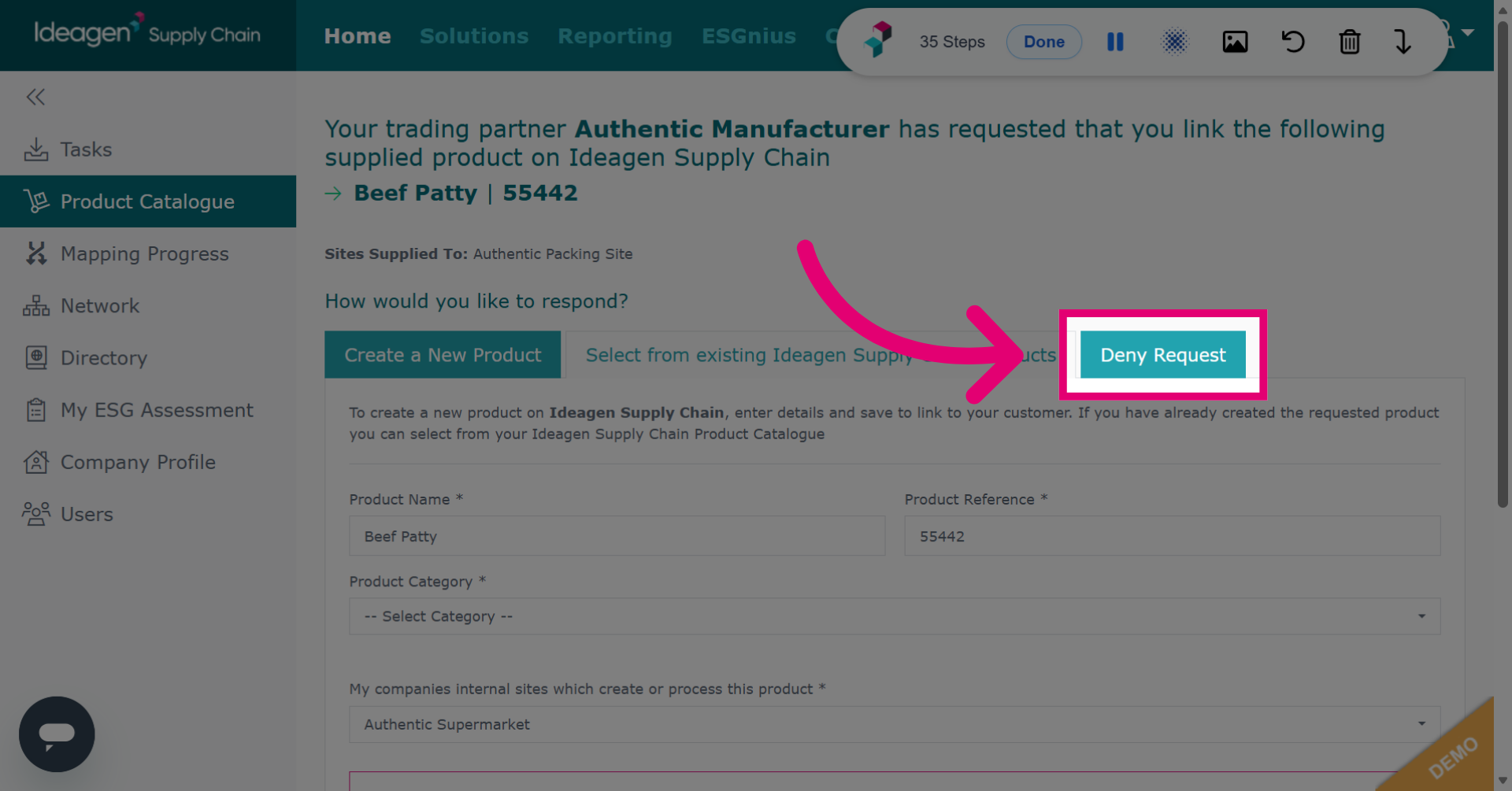Screen dimensions: 1512x791
Task: Toggle the blur tool in the recorder
Action: pyautogui.click(x=1174, y=42)
